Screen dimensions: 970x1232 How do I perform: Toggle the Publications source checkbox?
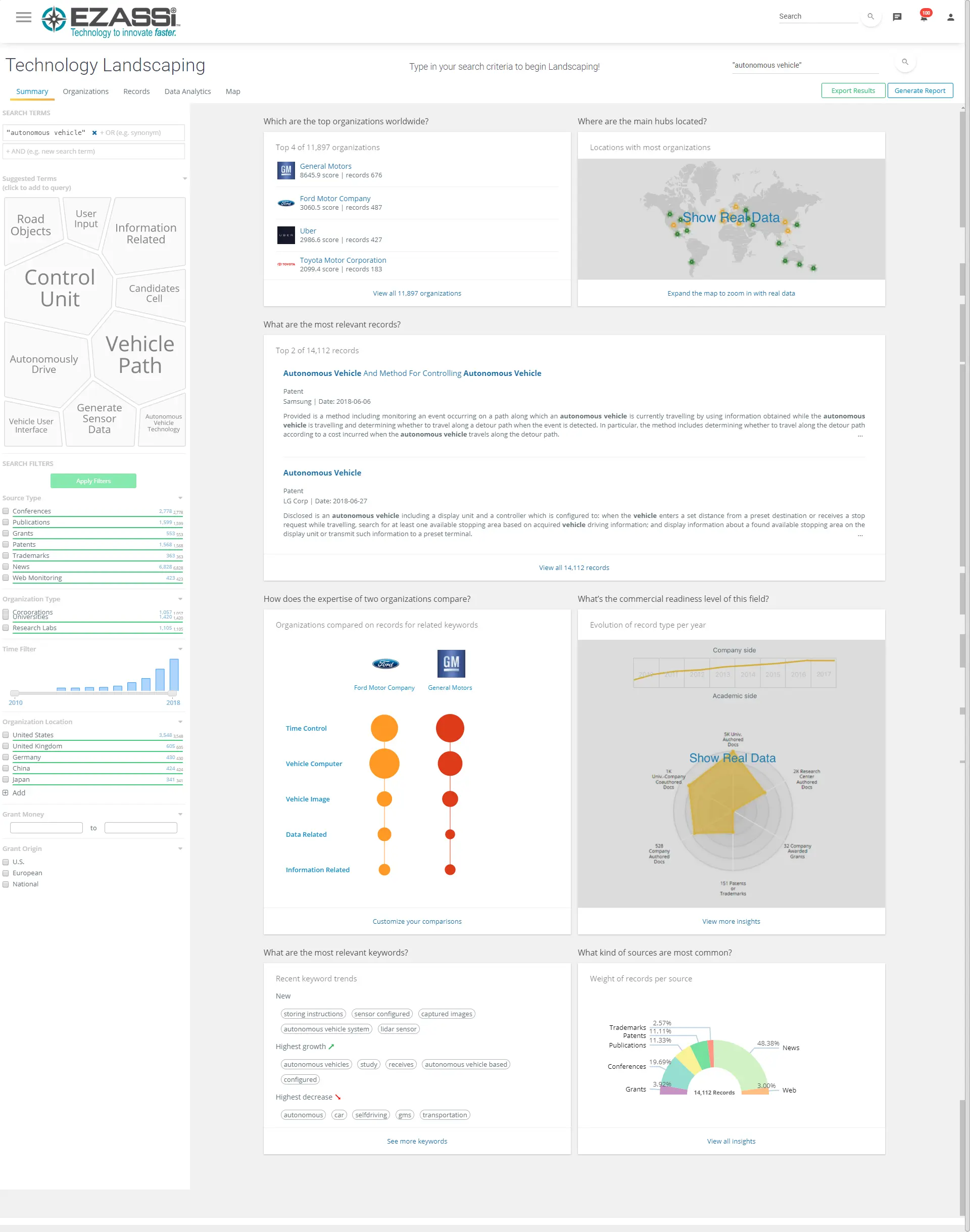[6, 523]
